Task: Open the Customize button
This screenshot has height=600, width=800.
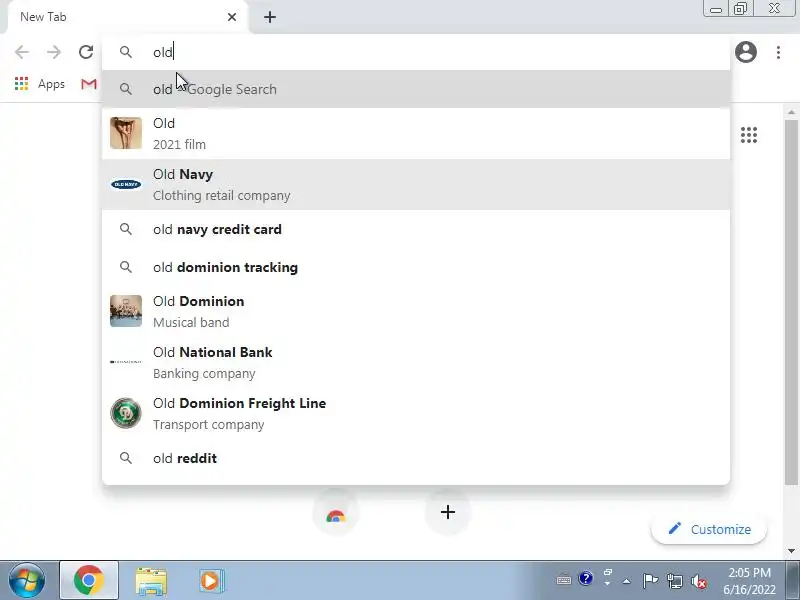Action: (709, 529)
